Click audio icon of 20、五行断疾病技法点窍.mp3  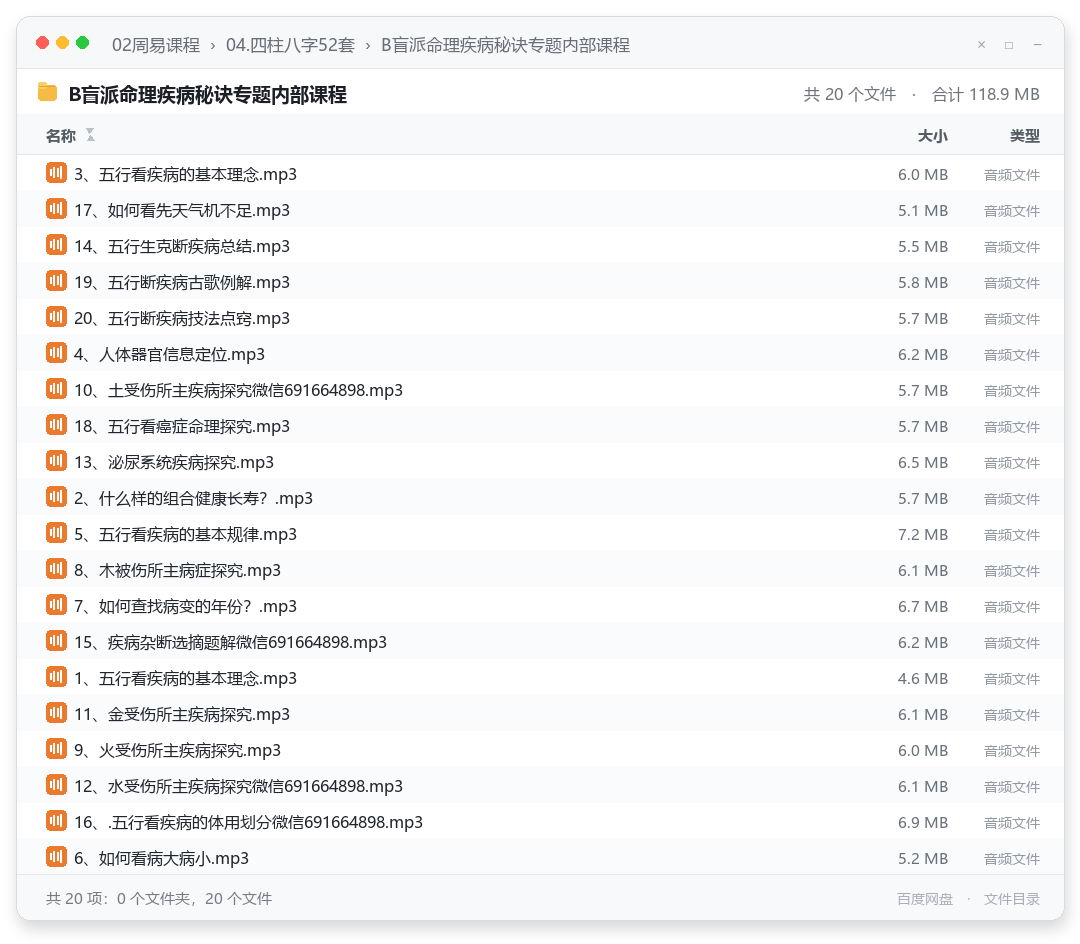click(56, 317)
